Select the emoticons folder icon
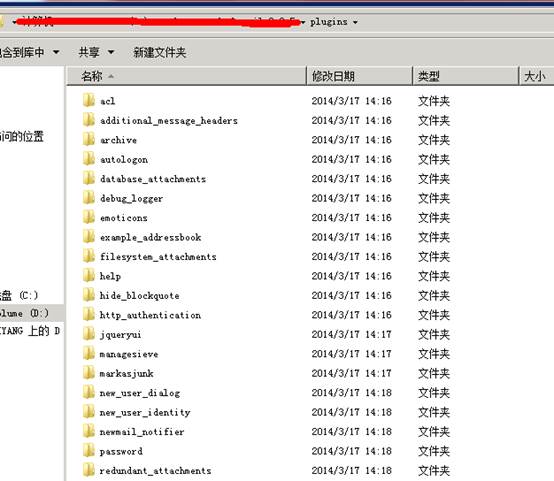Screen dimensions: 554x481 (x=89, y=217)
